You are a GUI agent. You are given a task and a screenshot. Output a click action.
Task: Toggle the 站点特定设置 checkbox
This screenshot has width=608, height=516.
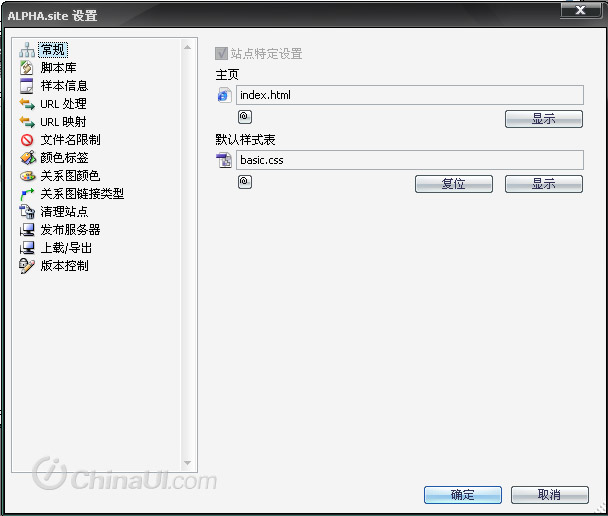pos(221,53)
